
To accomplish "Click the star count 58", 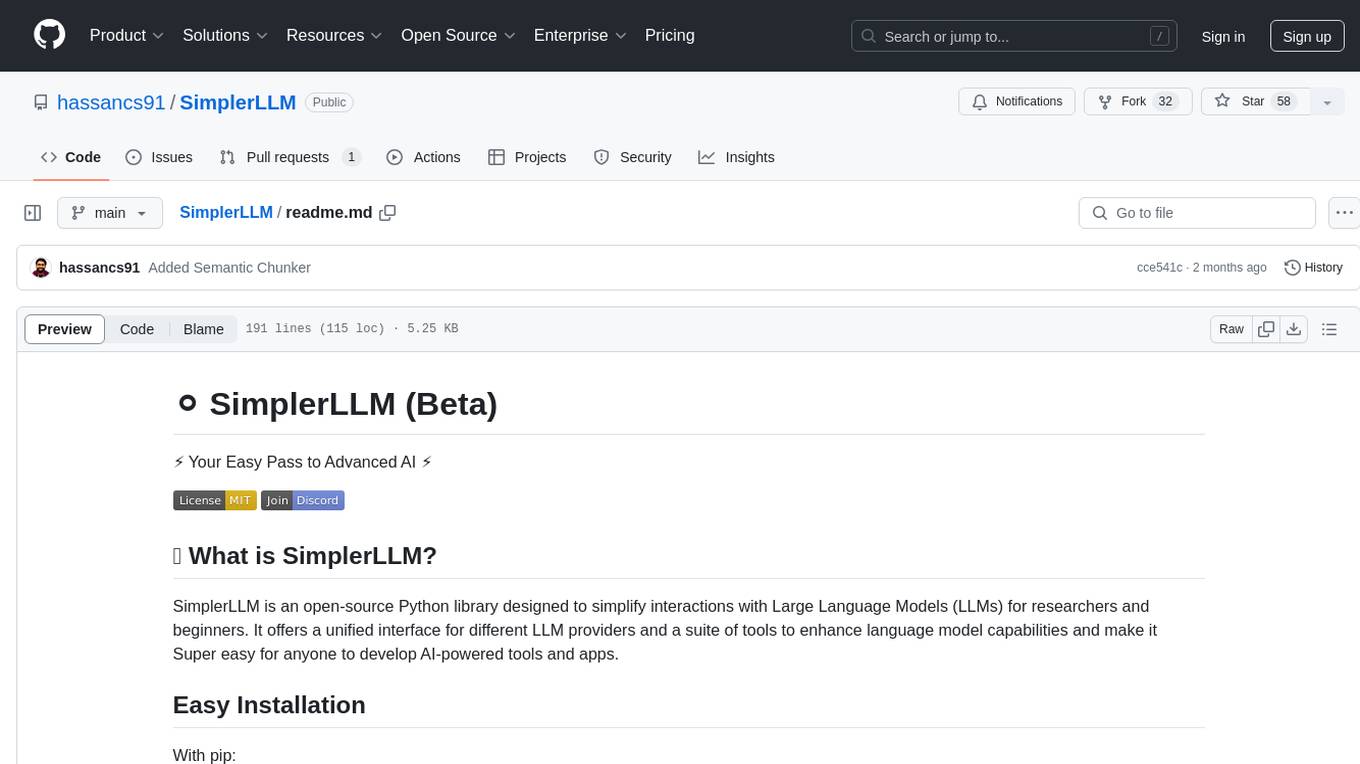I will coord(1284,102).
